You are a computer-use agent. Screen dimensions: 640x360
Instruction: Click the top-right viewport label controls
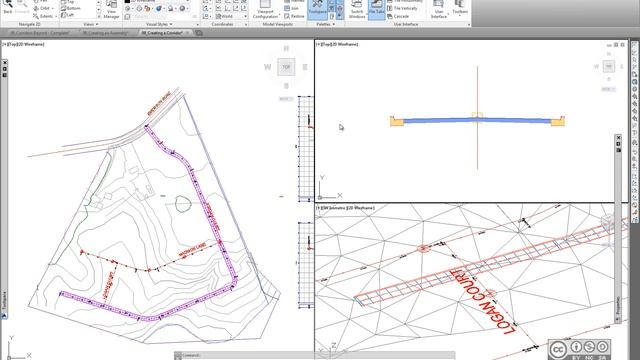pos(337,44)
